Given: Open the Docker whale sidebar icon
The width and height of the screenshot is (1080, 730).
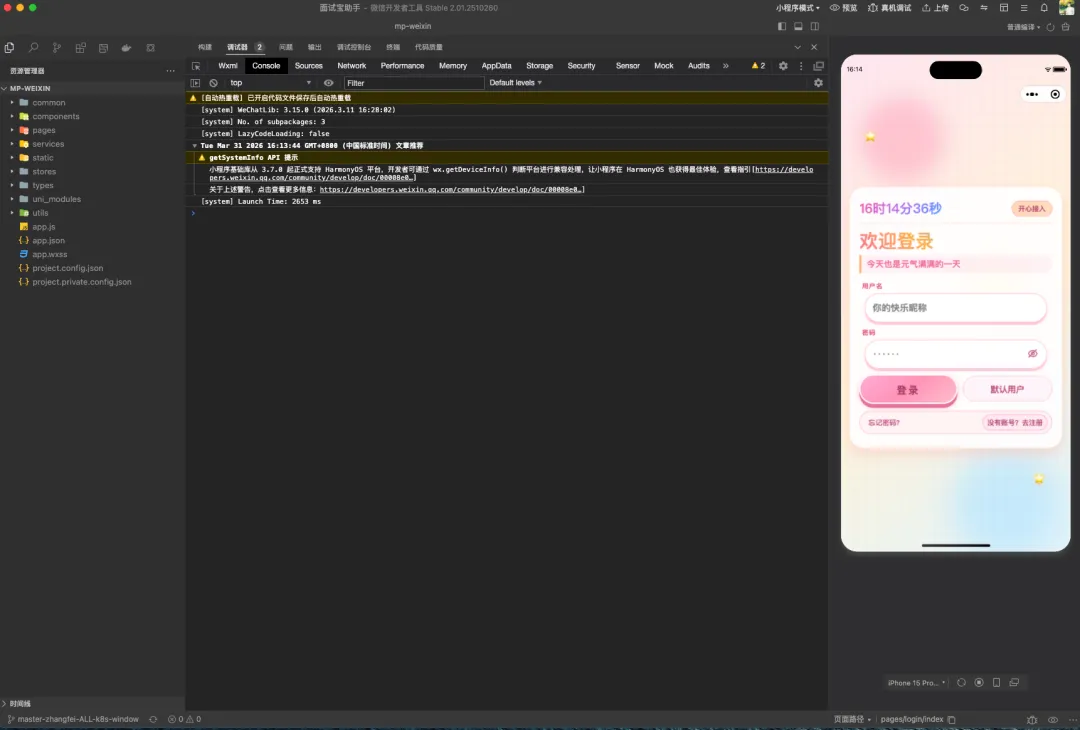Looking at the screenshot, I should coord(126,48).
